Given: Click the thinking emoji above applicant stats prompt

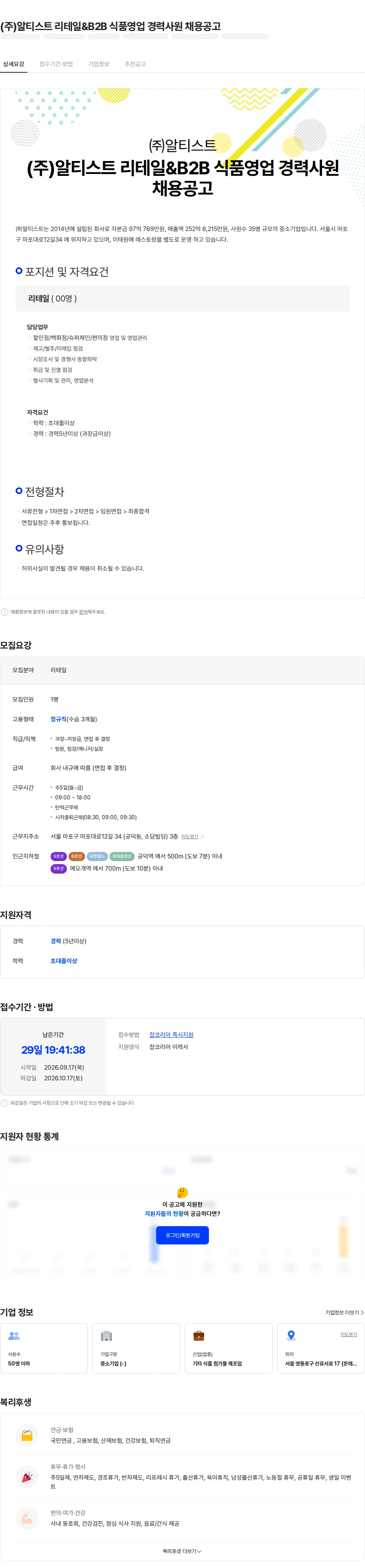Looking at the screenshot, I should tap(182, 1192).
